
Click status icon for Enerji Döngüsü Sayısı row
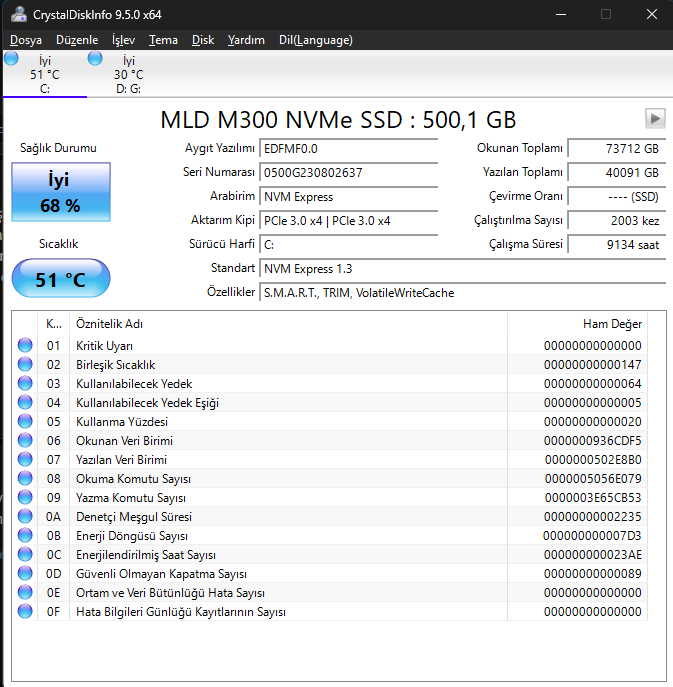(x=25, y=535)
